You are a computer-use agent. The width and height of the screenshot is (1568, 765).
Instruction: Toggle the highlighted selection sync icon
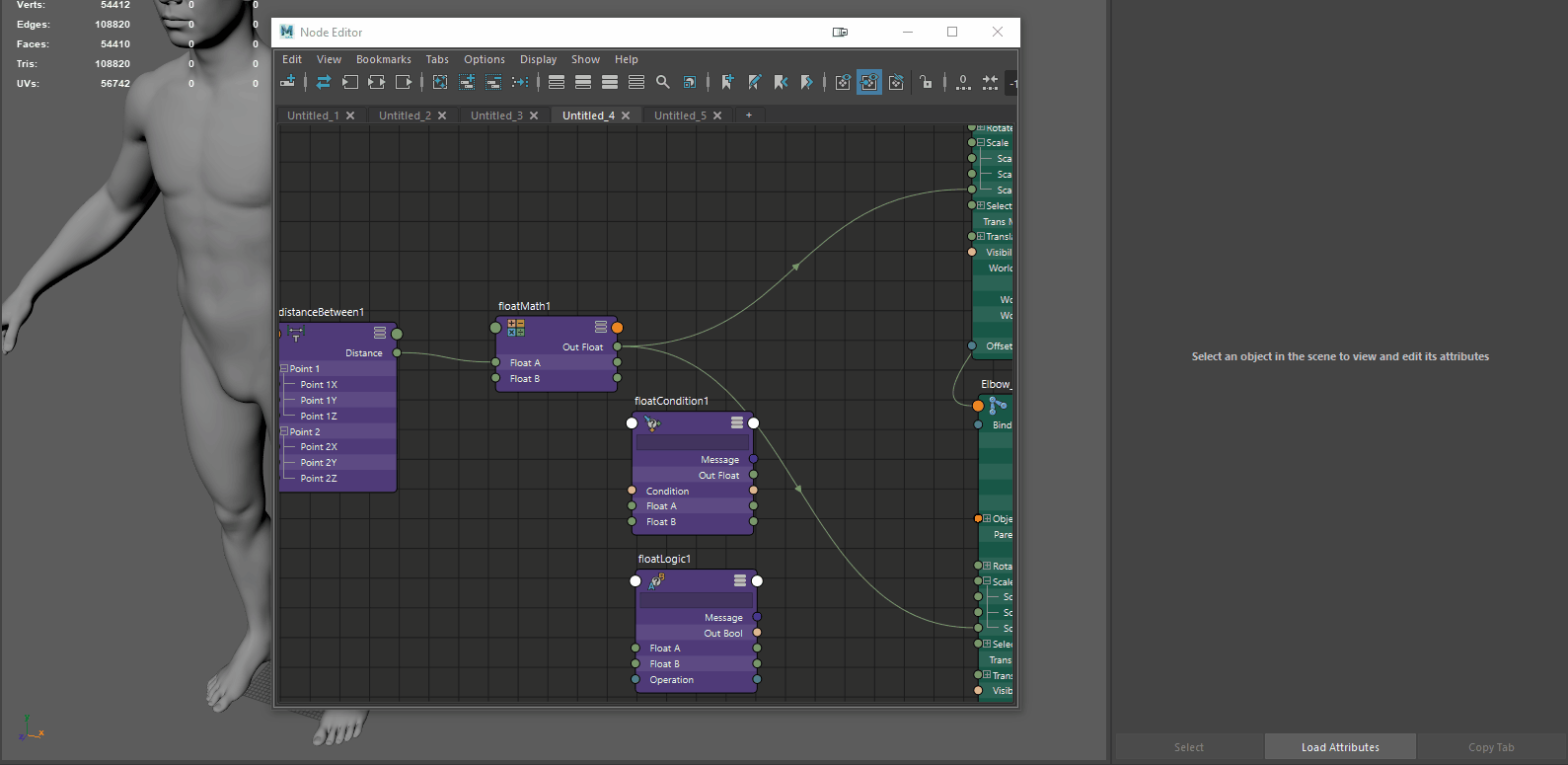click(x=869, y=82)
